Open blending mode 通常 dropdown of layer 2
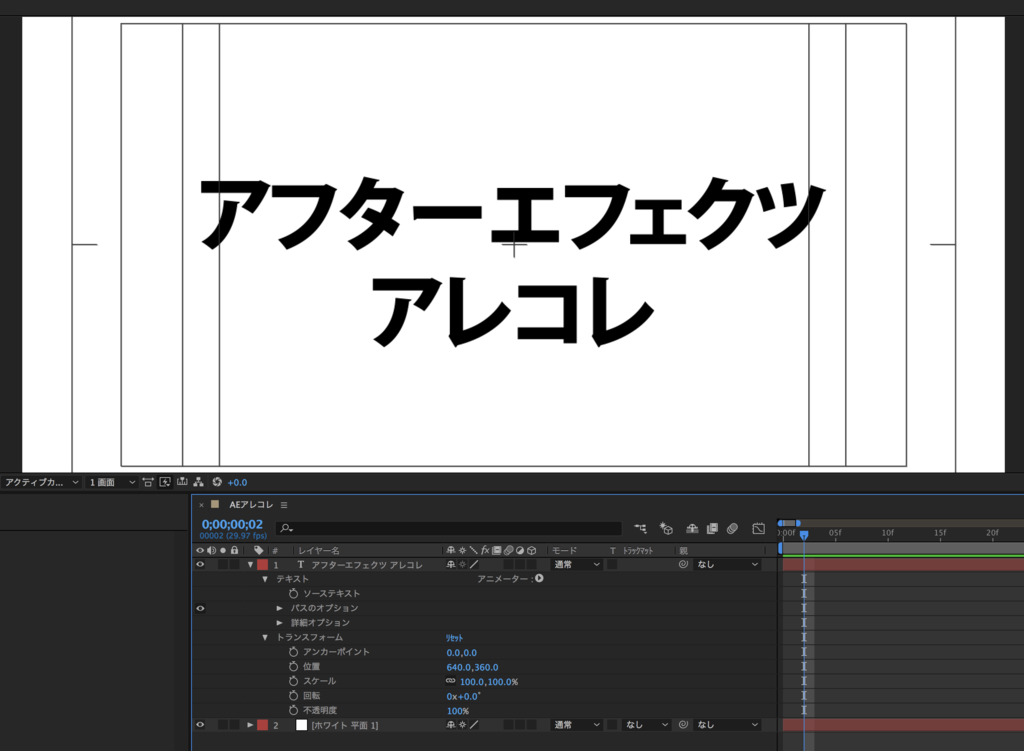The width and height of the screenshot is (1024, 751). coord(577,724)
